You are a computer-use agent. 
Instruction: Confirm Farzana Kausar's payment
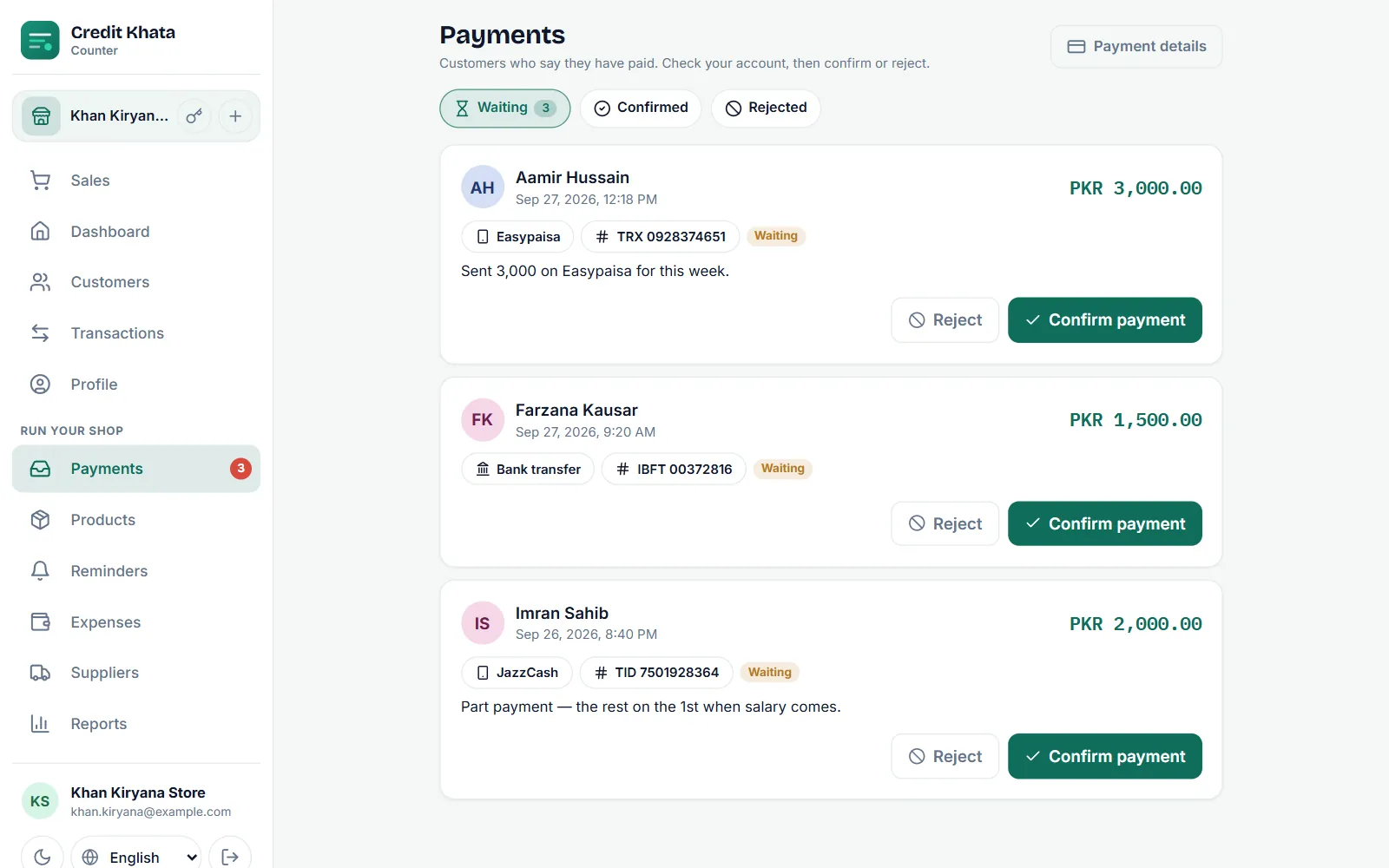1105,523
